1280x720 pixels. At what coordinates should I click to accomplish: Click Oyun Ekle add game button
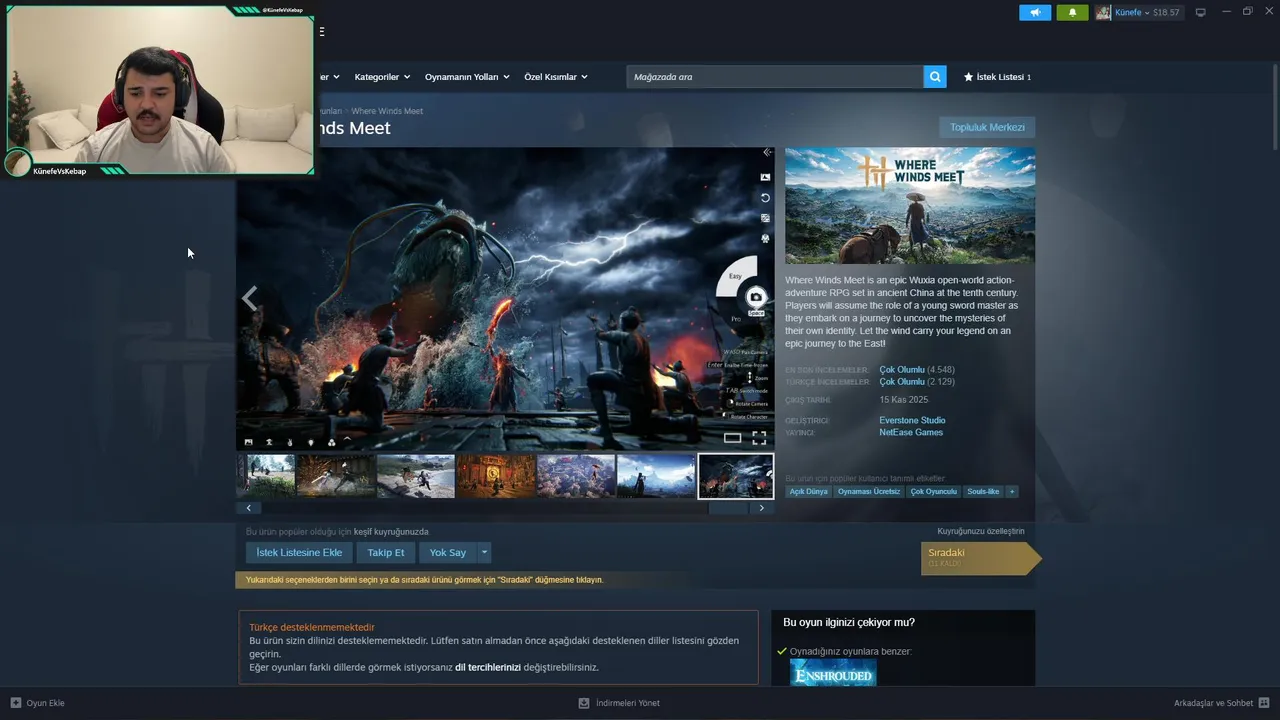pyautogui.click(x=37, y=703)
